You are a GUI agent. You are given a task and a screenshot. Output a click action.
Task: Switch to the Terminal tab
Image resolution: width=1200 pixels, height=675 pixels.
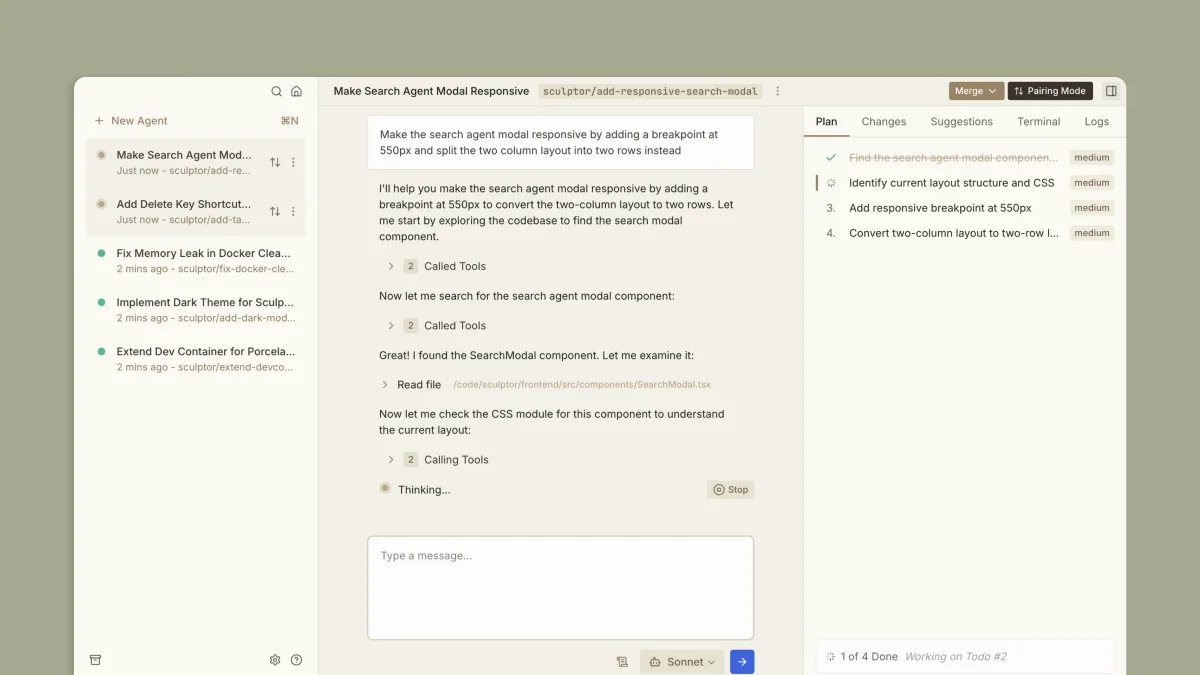tap(1038, 122)
